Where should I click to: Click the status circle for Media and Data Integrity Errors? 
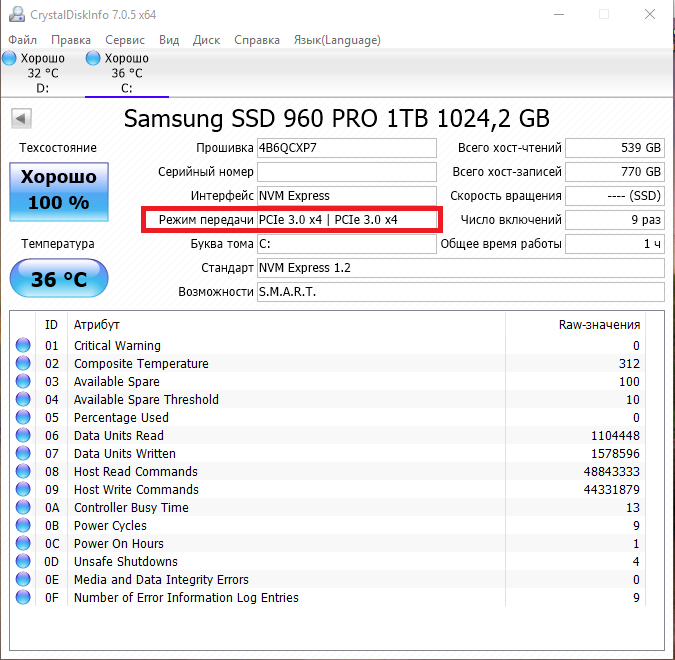[x=23, y=579]
